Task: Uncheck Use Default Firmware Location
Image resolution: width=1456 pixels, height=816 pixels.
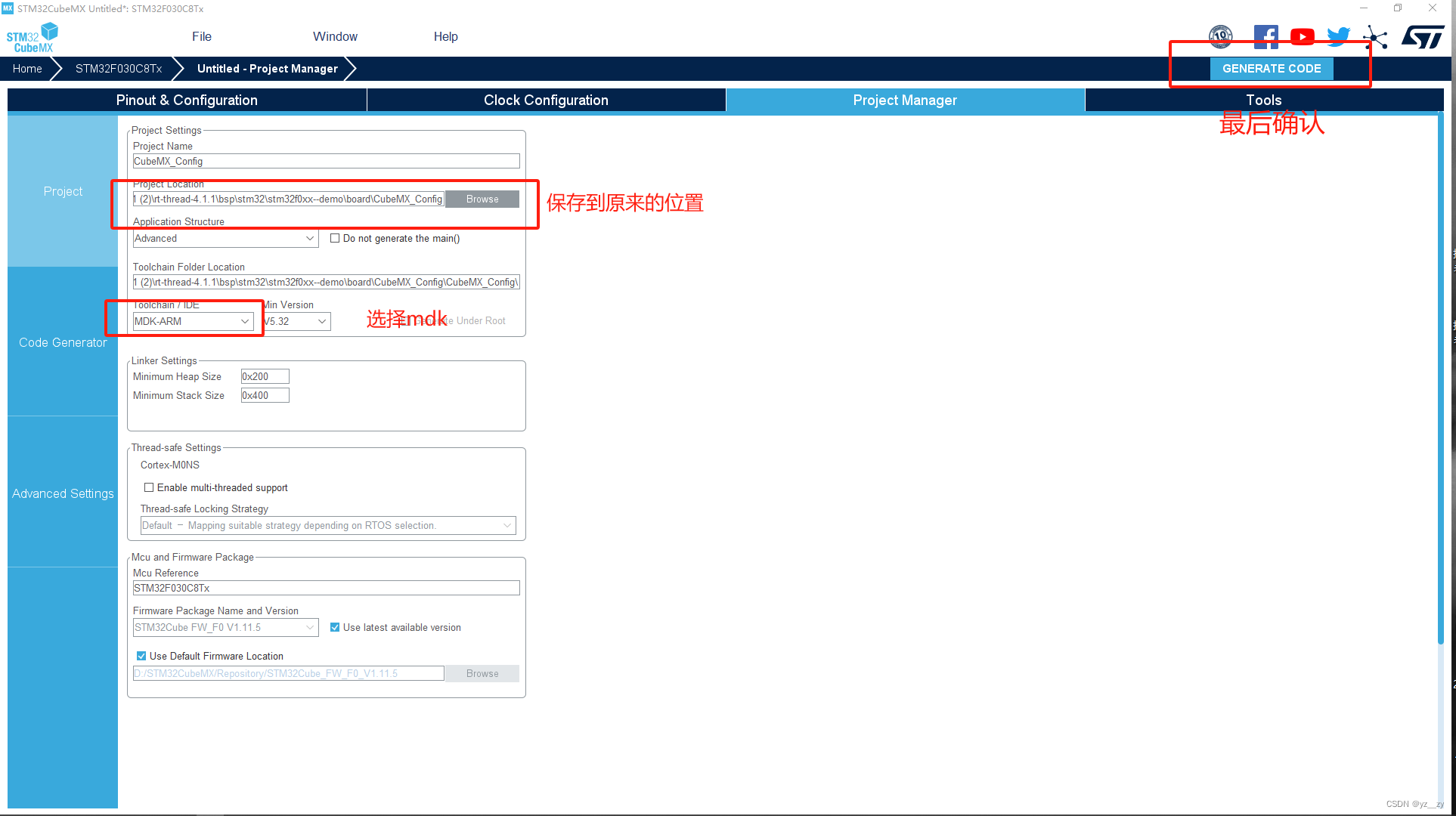Action: (141, 655)
